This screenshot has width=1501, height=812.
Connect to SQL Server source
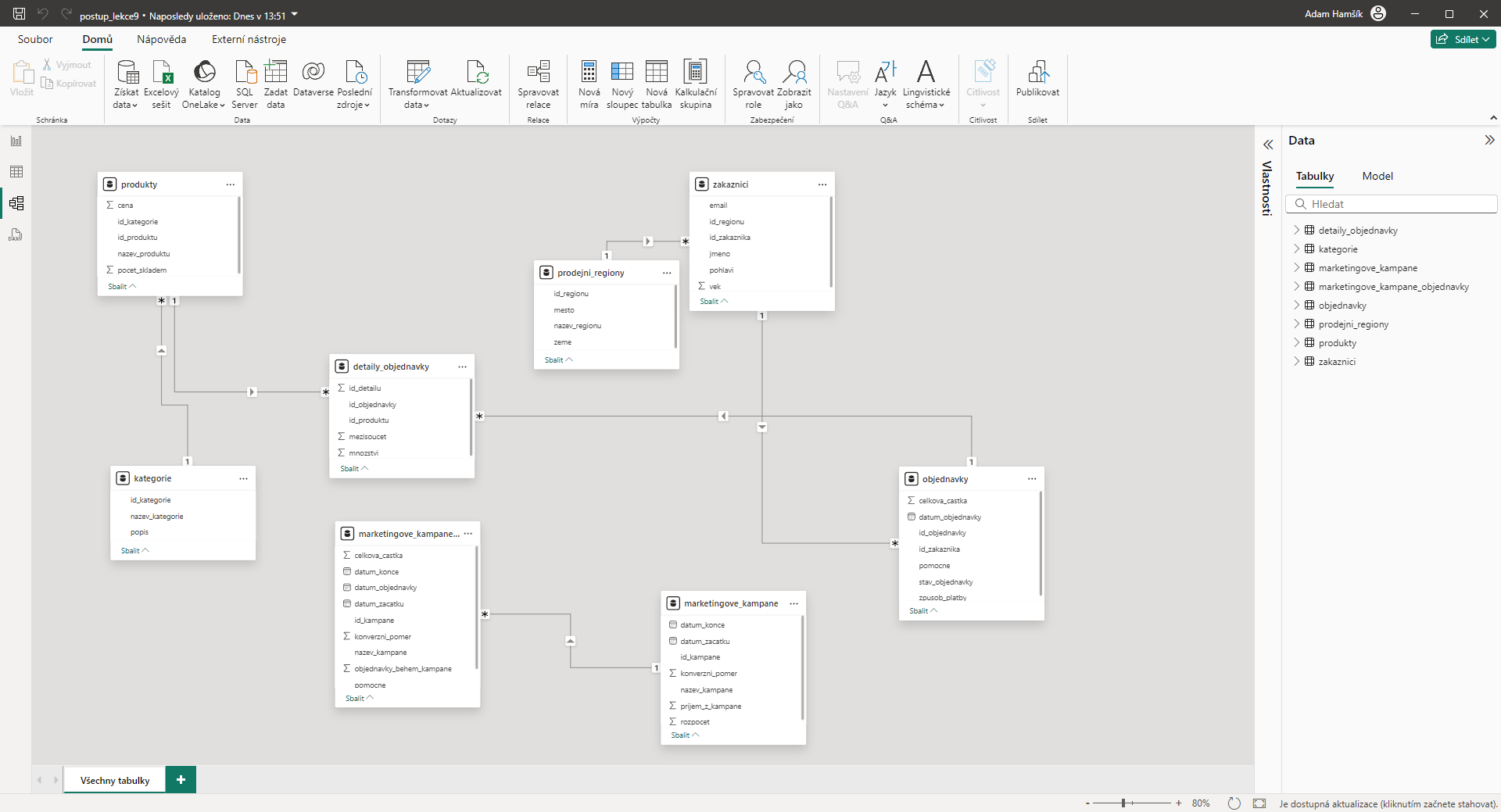point(245,84)
